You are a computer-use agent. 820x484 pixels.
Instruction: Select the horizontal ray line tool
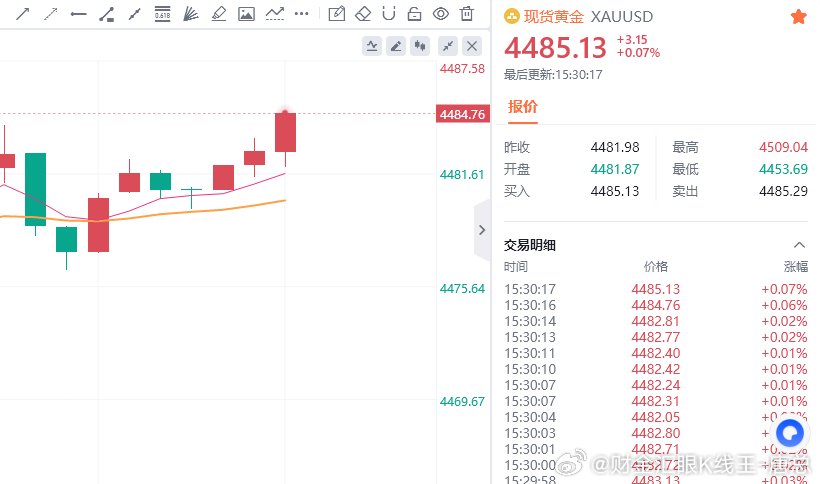[x=78, y=14]
